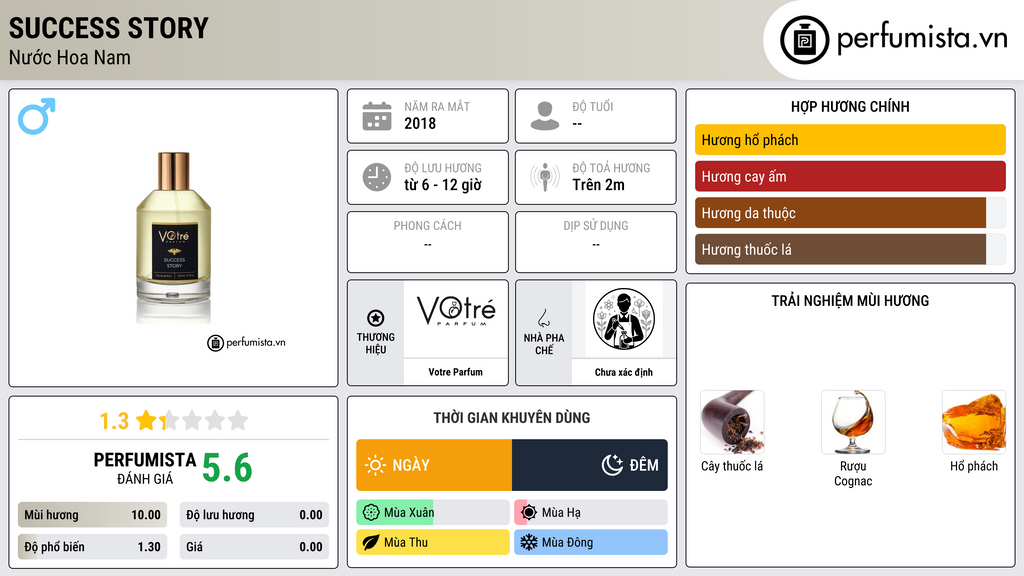This screenshot has width=1024, height=576.
Task: Click the Độ phổ biến 1.30 score row
Action: pyautogui.click(x=92, y=547)
